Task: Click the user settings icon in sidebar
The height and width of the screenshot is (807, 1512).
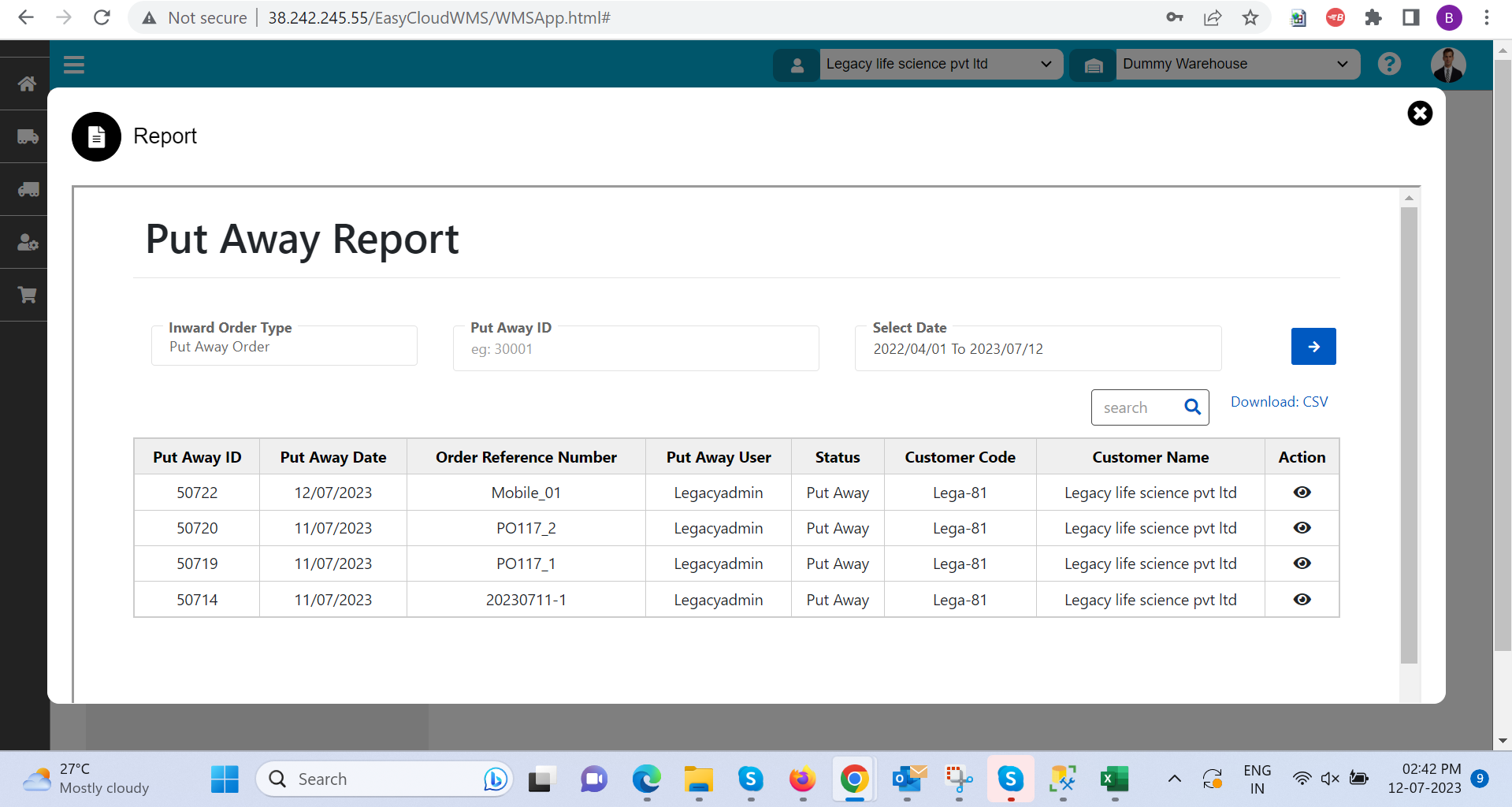Action: click(x=27, y=242)
